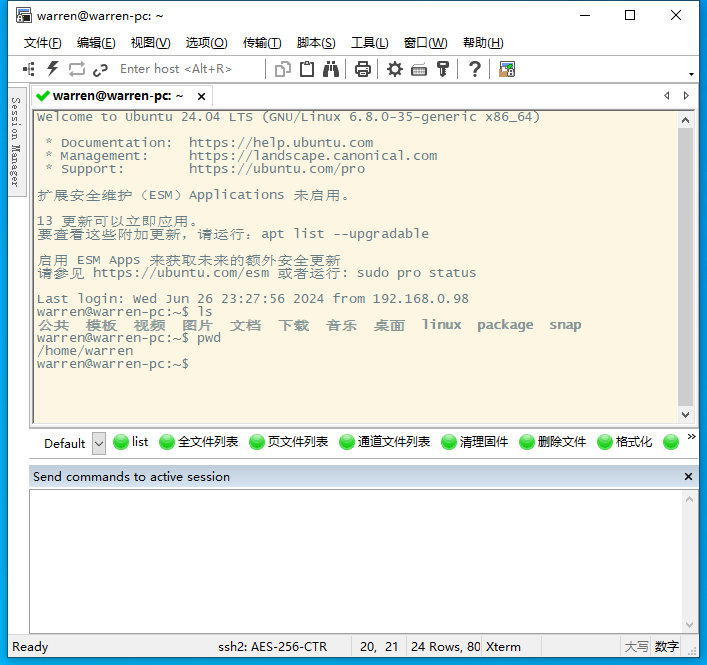
Task: Click the linux directory name in terminal
Action: pos(441,325)
